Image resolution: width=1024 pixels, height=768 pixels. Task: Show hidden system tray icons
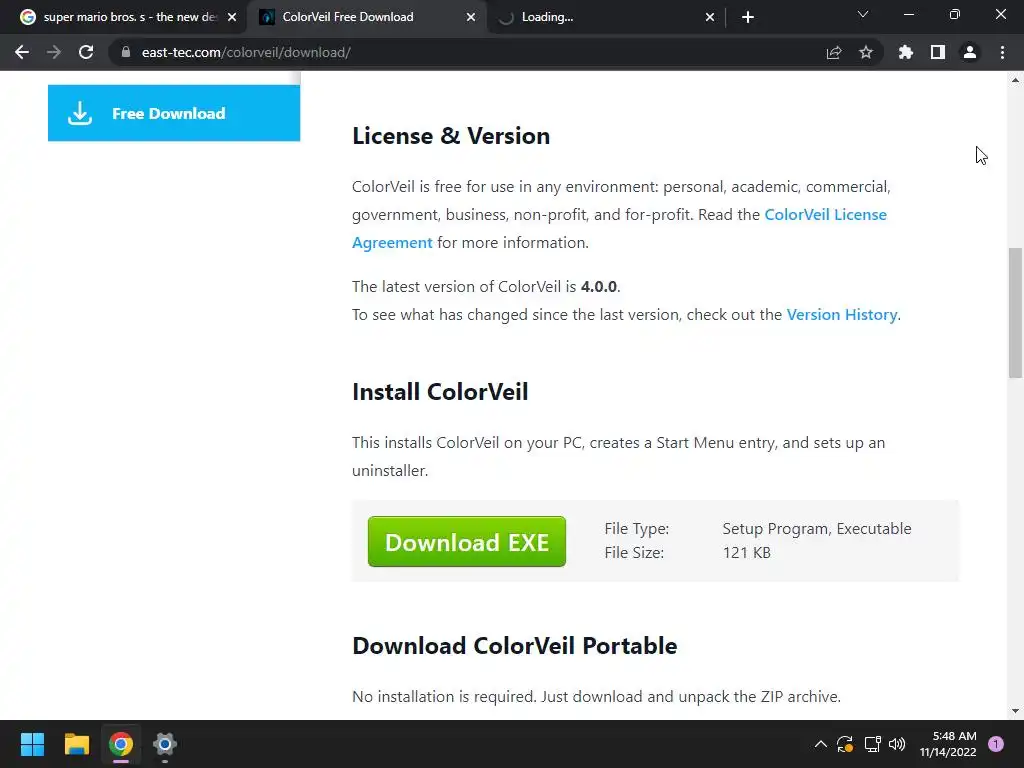[x=821, y=744]
